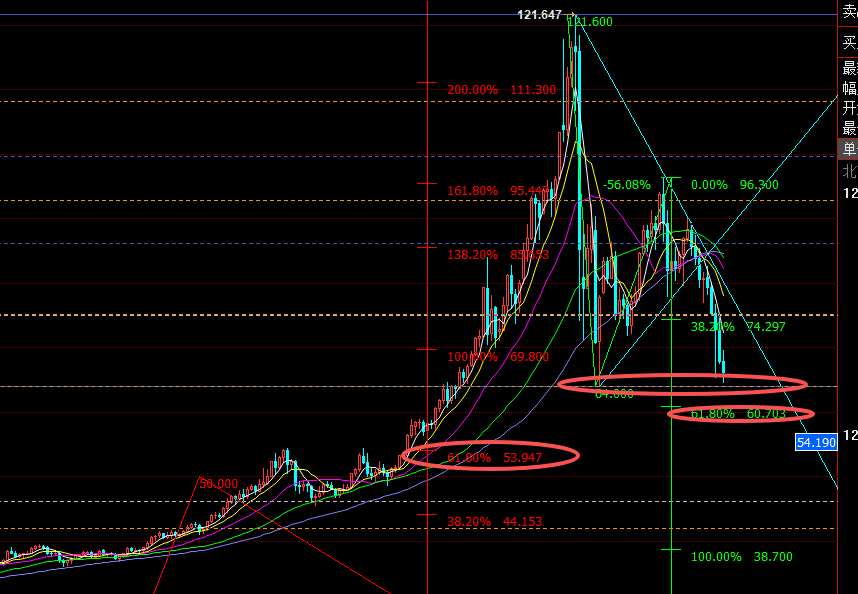Select the red 61.80% 53.947 Fibonacci label

496,458
